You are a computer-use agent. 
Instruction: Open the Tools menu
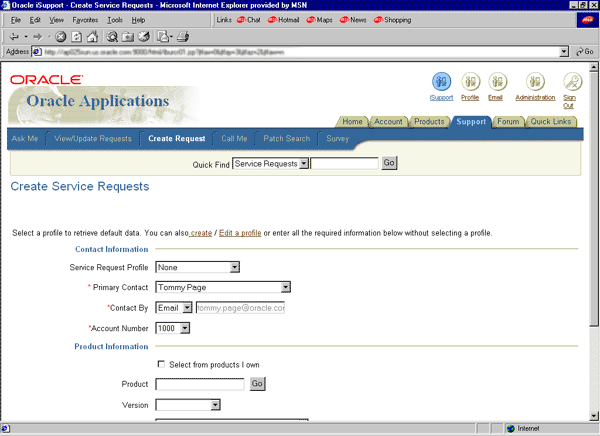click(x=115, y=20)
